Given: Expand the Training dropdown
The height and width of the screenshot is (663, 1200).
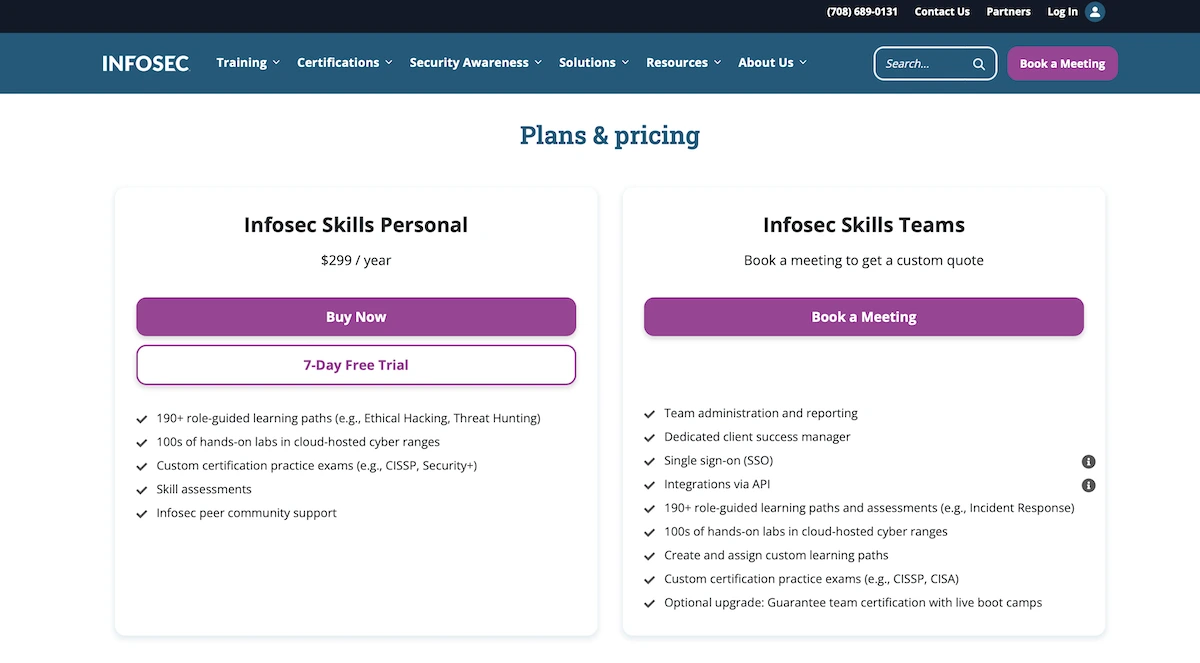Looking at the screenshot, I should (x=247, y=62).
